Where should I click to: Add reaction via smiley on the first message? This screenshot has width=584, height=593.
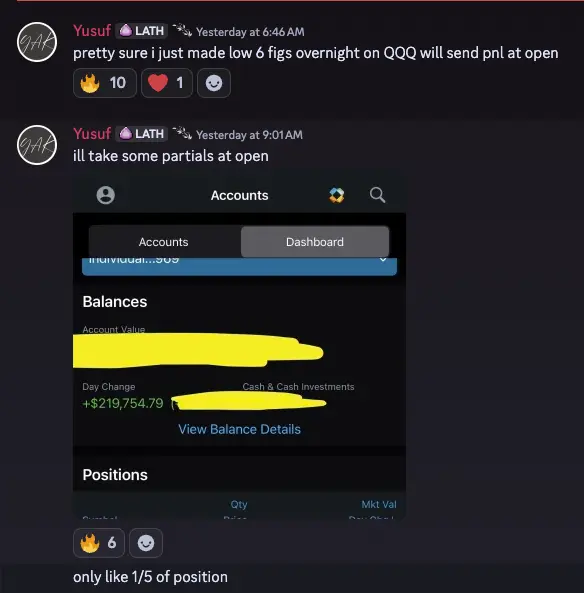click(214, 83)
